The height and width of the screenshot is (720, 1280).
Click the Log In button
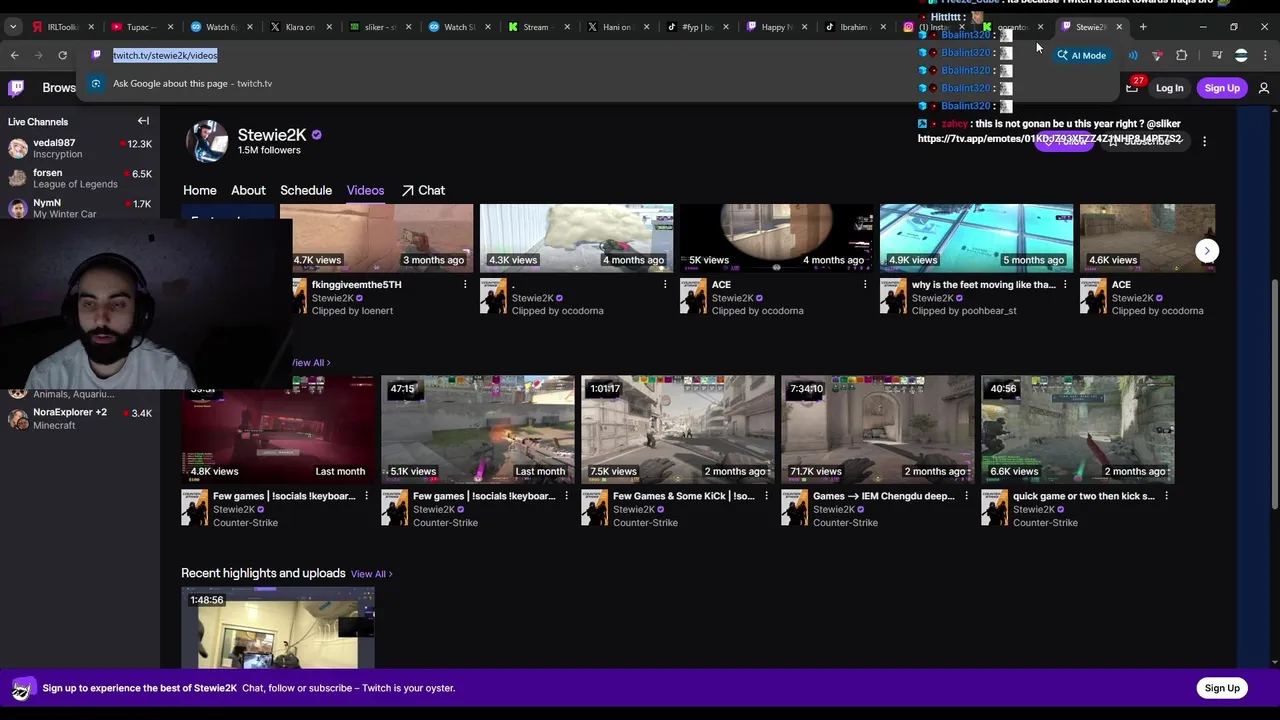tap(1169, 88)
